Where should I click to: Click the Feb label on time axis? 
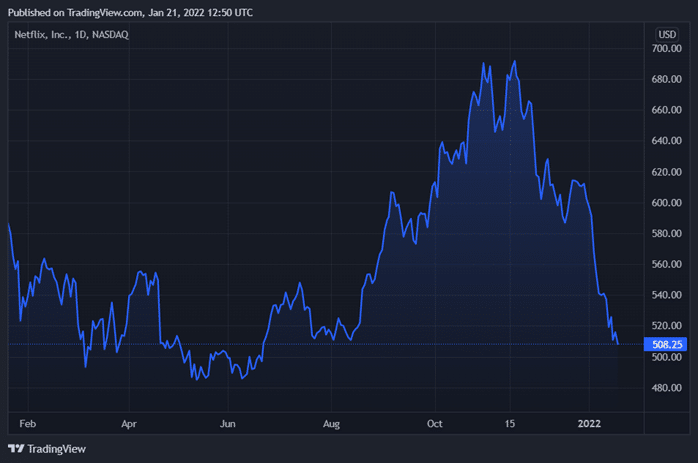[28, 424]
